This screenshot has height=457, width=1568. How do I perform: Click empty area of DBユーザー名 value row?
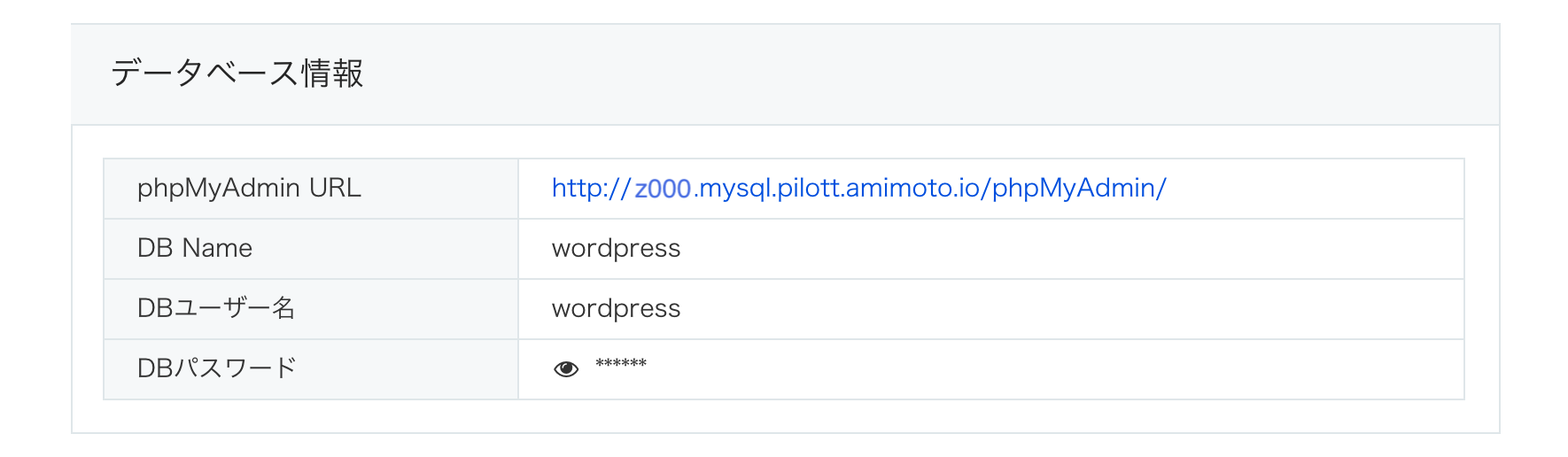click(x=1072, y=309)
